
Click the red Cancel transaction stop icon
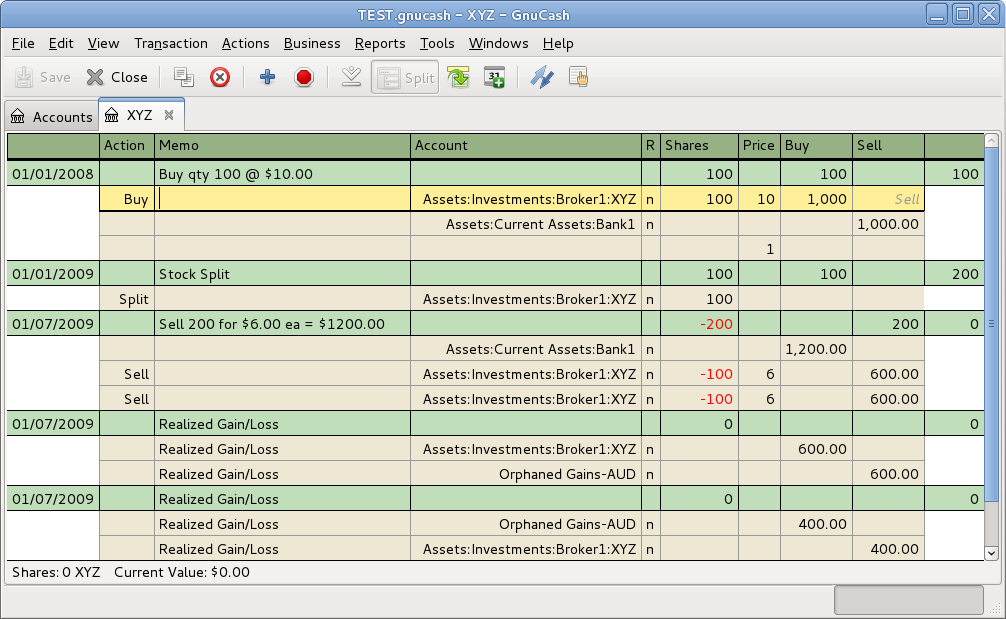coord(304,77)
